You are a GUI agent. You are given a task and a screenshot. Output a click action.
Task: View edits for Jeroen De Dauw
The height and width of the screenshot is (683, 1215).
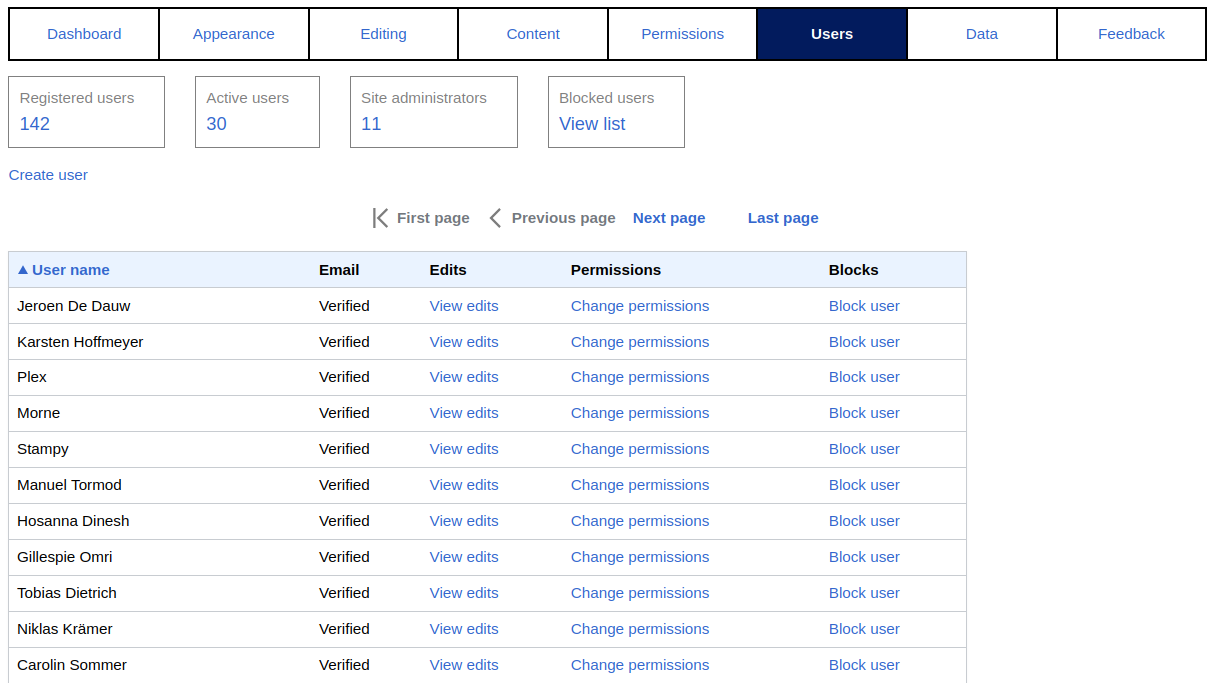click(463, 305)
